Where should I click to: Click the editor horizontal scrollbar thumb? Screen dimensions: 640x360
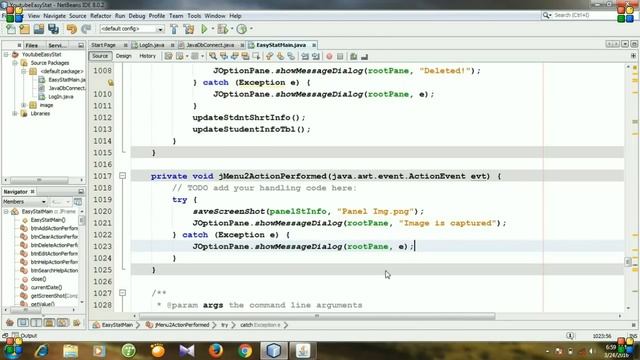(x=317, y=316)
